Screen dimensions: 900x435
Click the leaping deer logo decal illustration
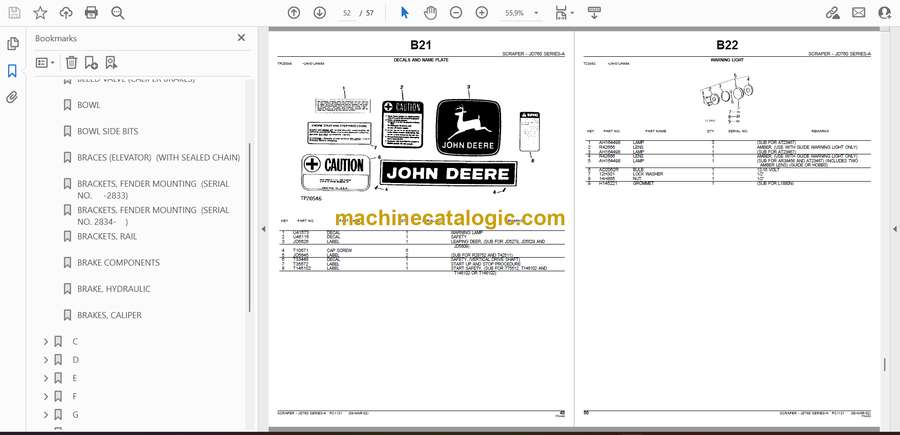click(x=468, y=127)
